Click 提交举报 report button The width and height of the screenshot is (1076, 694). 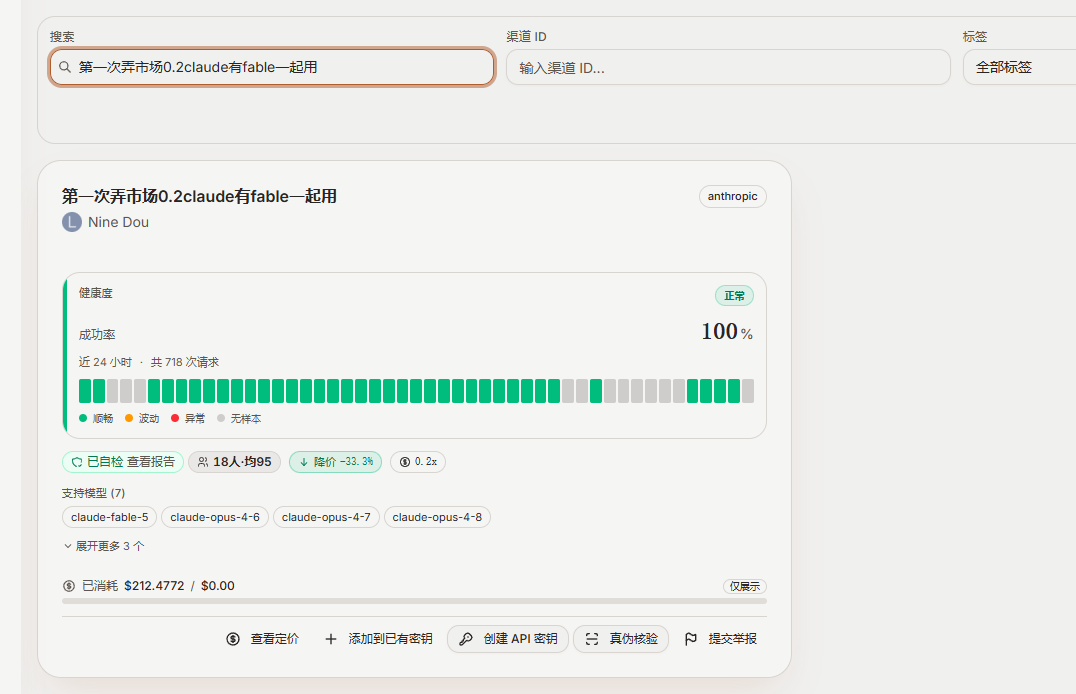coord(721,639)
